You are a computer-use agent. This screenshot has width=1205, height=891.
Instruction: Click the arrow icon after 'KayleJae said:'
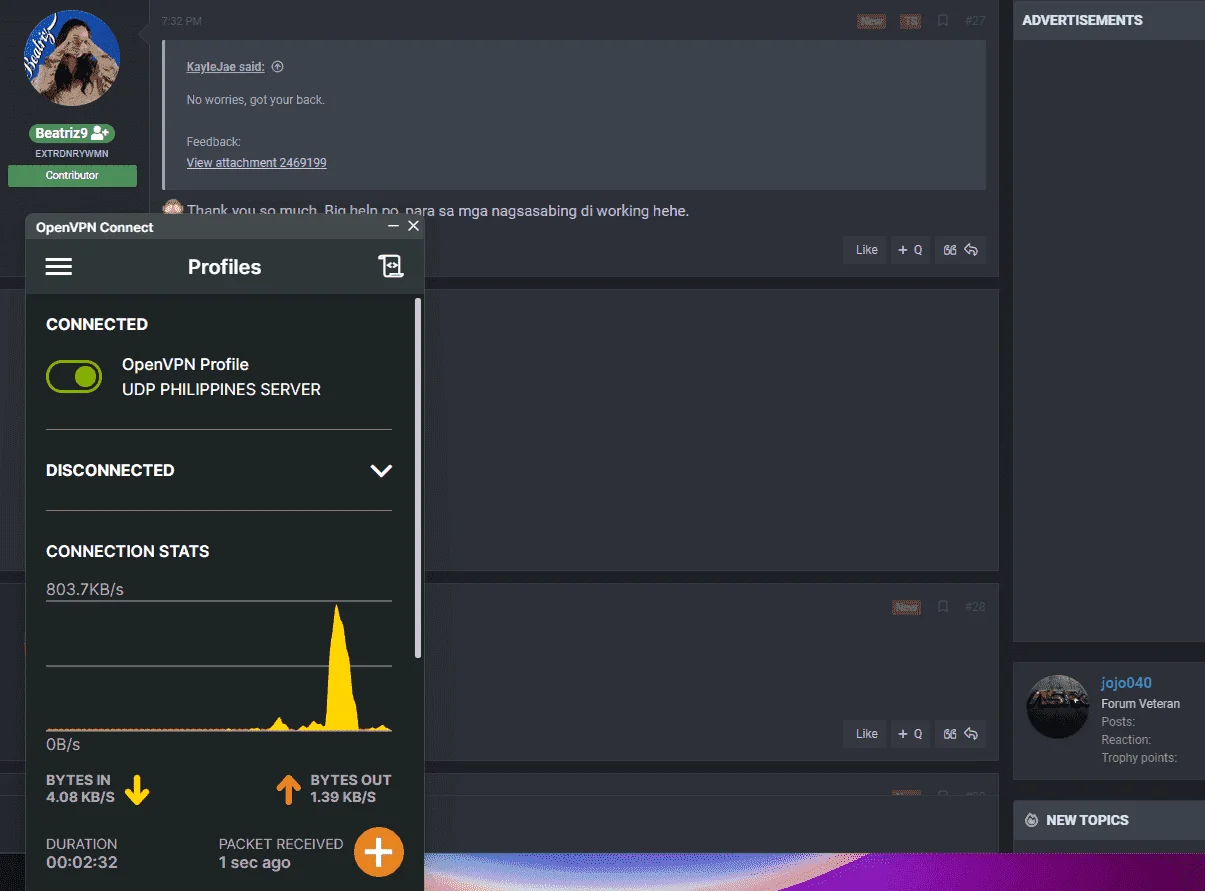tap(278, 67)
